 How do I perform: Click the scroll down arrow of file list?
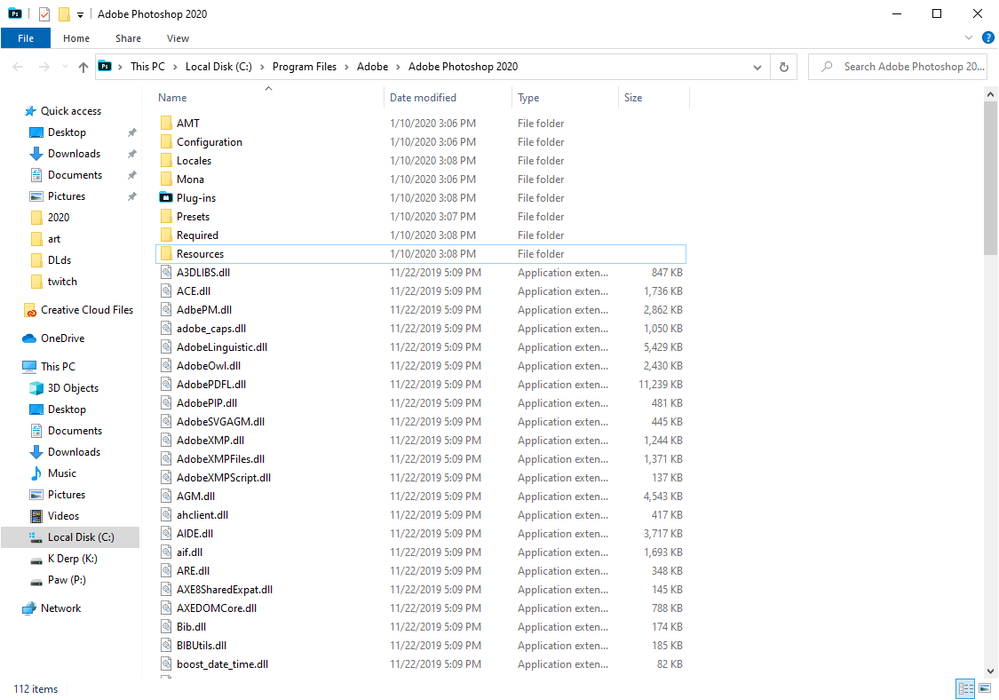990,671
